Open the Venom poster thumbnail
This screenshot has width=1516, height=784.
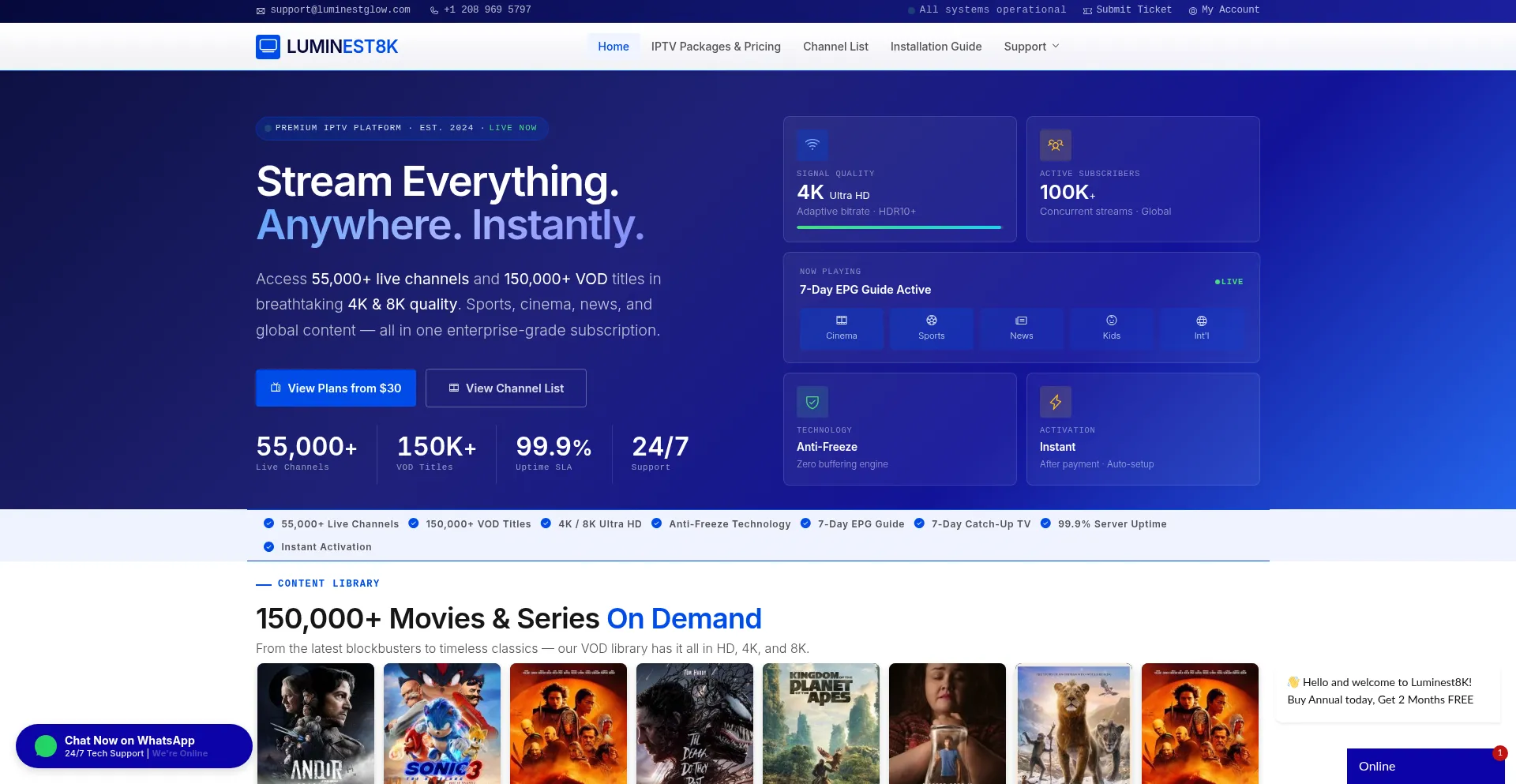[x=695, y=724]
